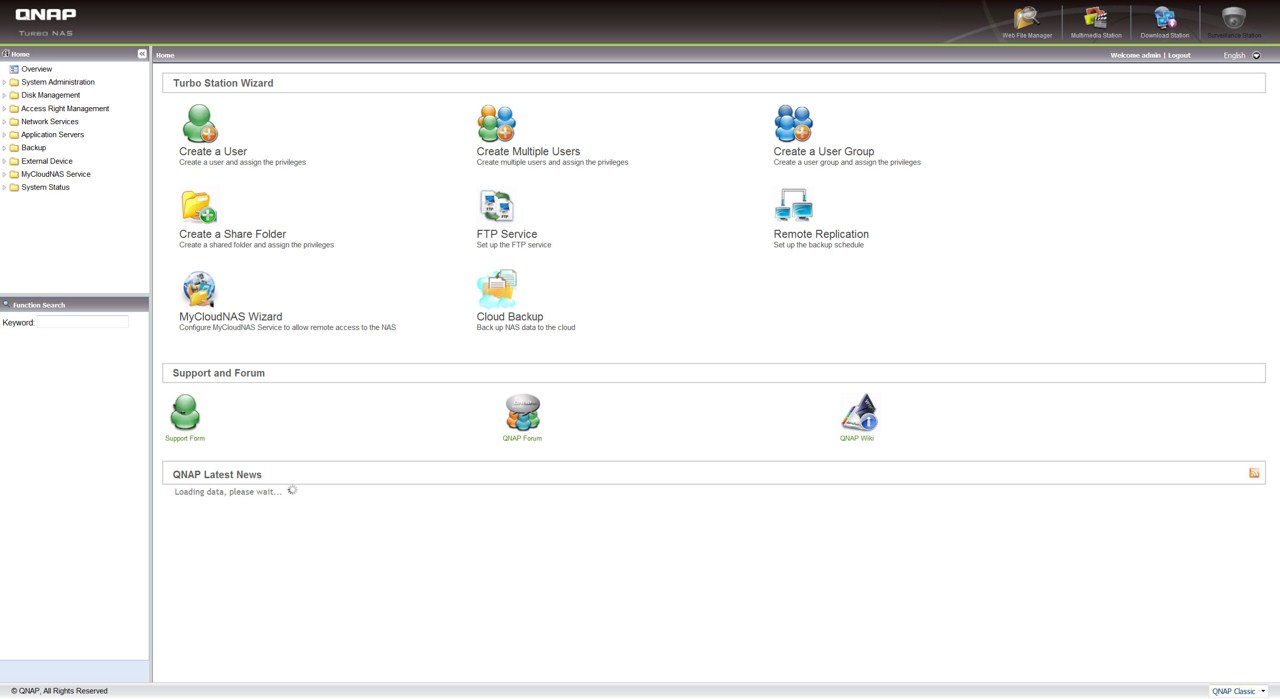This screenshot has width=1280, height=699.
Task: Click the Cloud Backup title link
Action: coord(510,317)
